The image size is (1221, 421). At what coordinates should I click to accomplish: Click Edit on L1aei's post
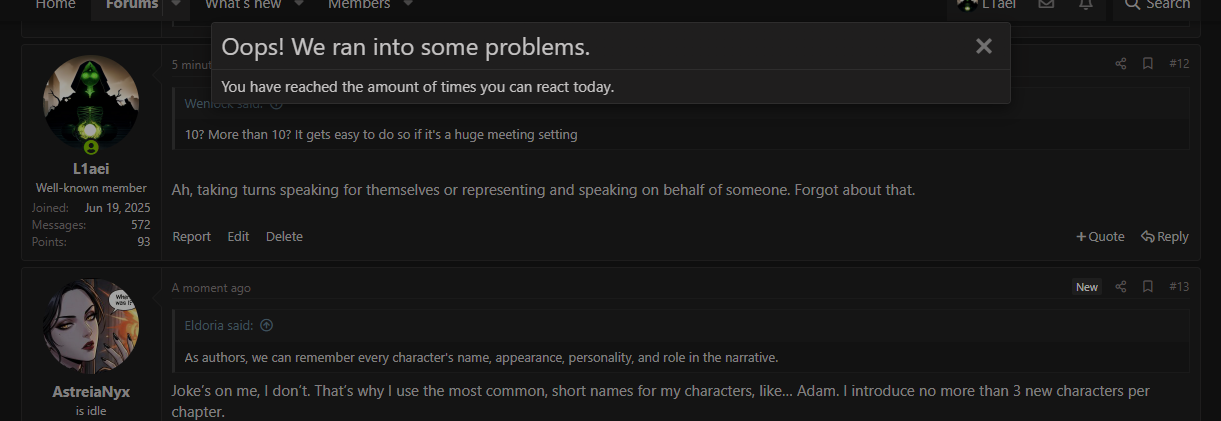(x=238, y=237)
